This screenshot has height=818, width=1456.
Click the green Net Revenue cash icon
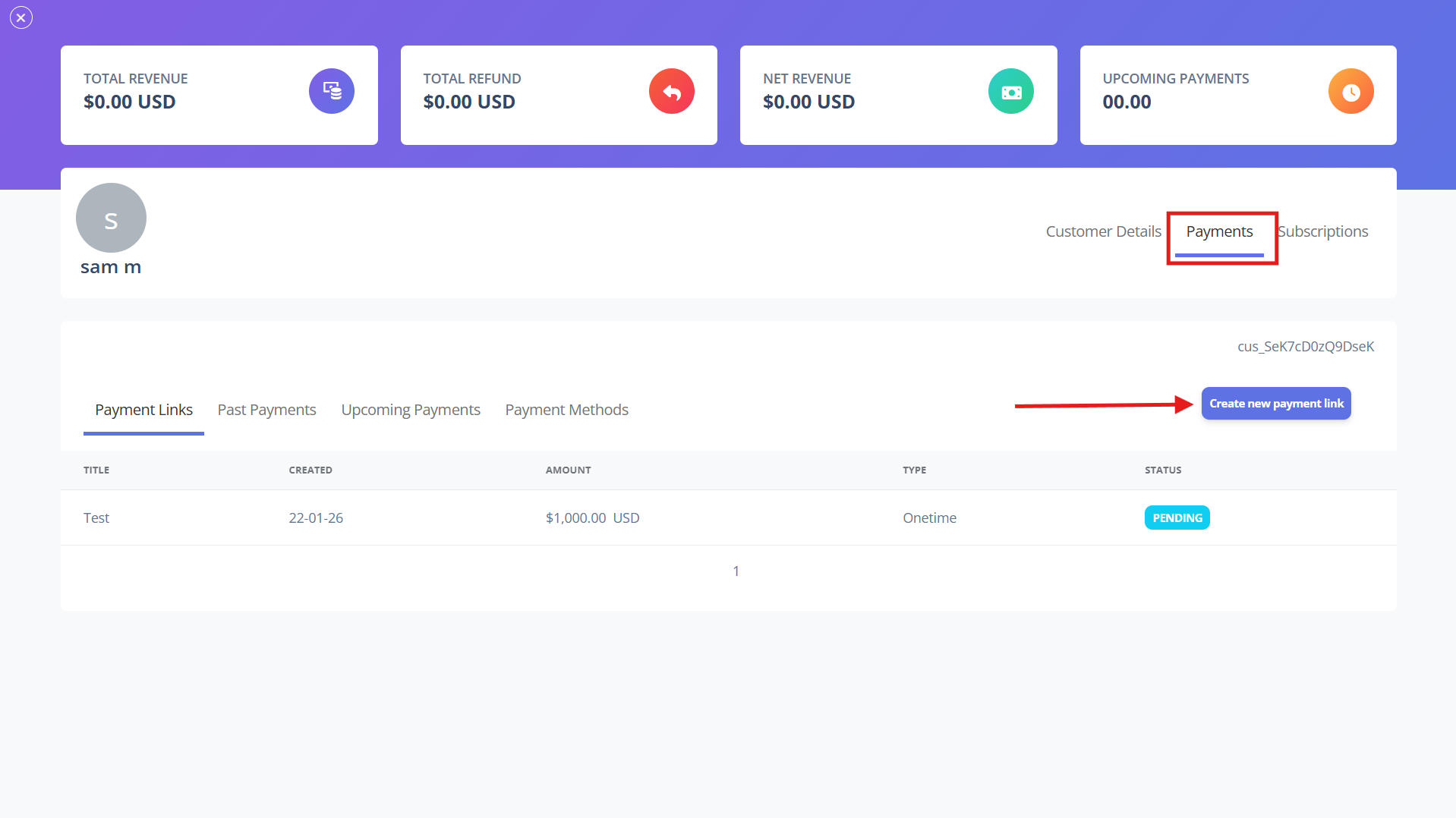1011,91
